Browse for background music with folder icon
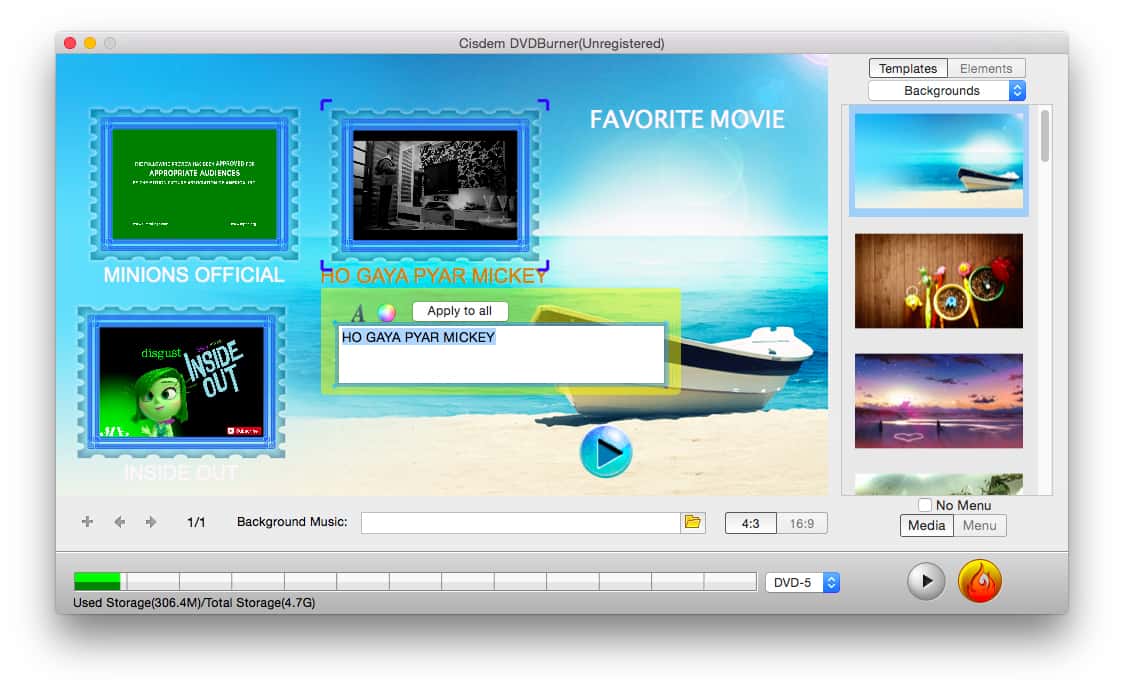 692,522
